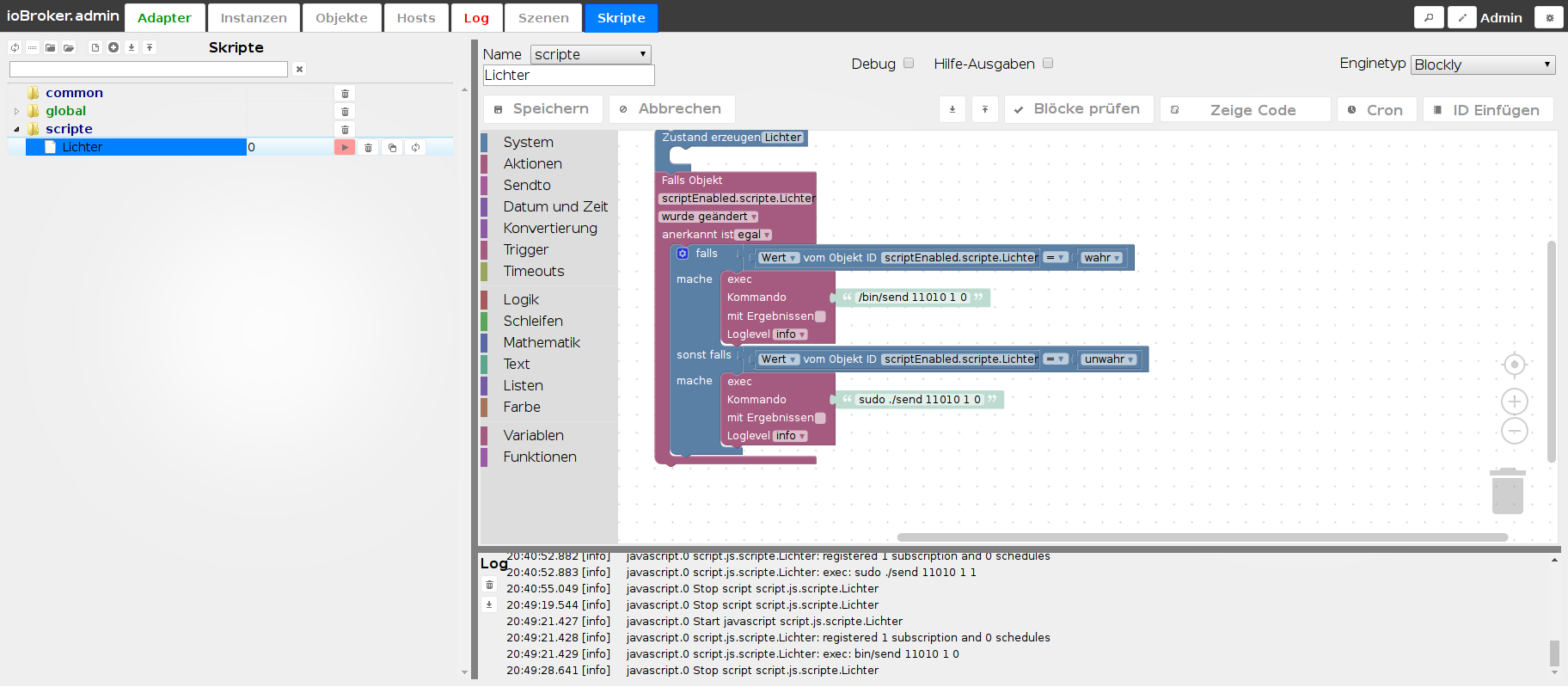Open the Cron dialog

1377,109
